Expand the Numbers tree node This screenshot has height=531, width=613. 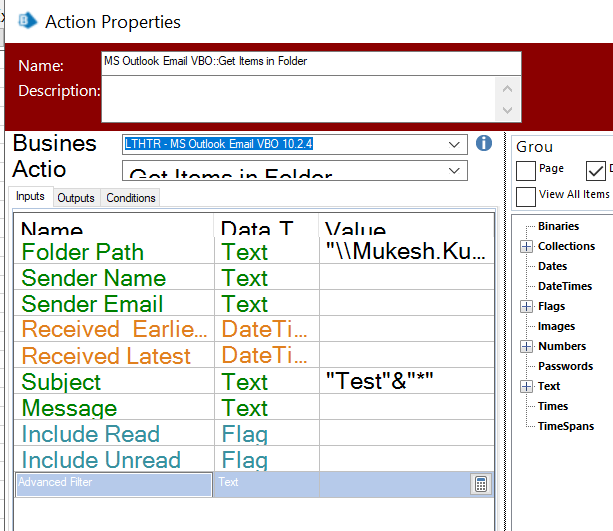click(527, 346)
